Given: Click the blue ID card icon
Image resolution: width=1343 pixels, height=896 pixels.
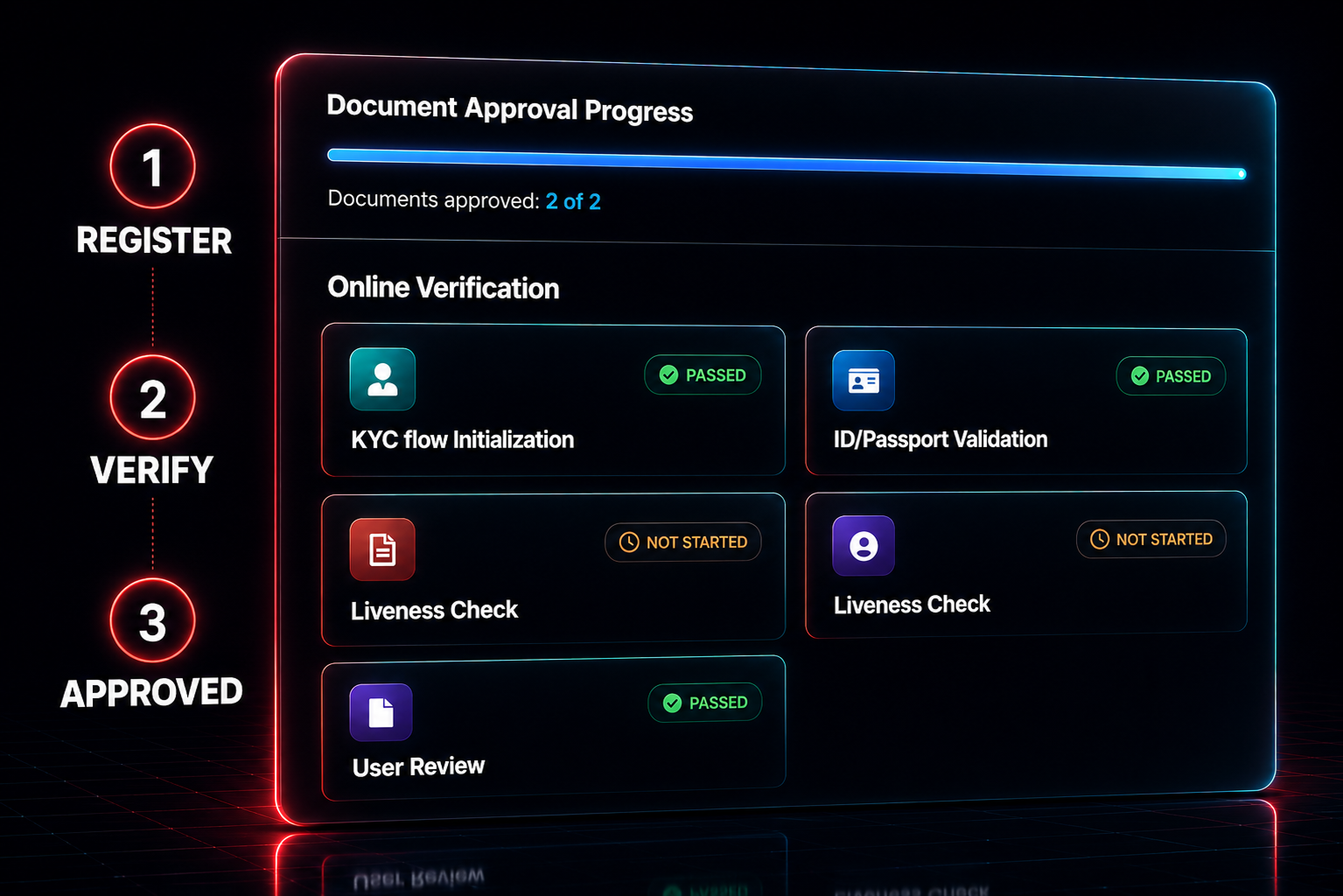Looking at the screenshot, I should 864,381.
